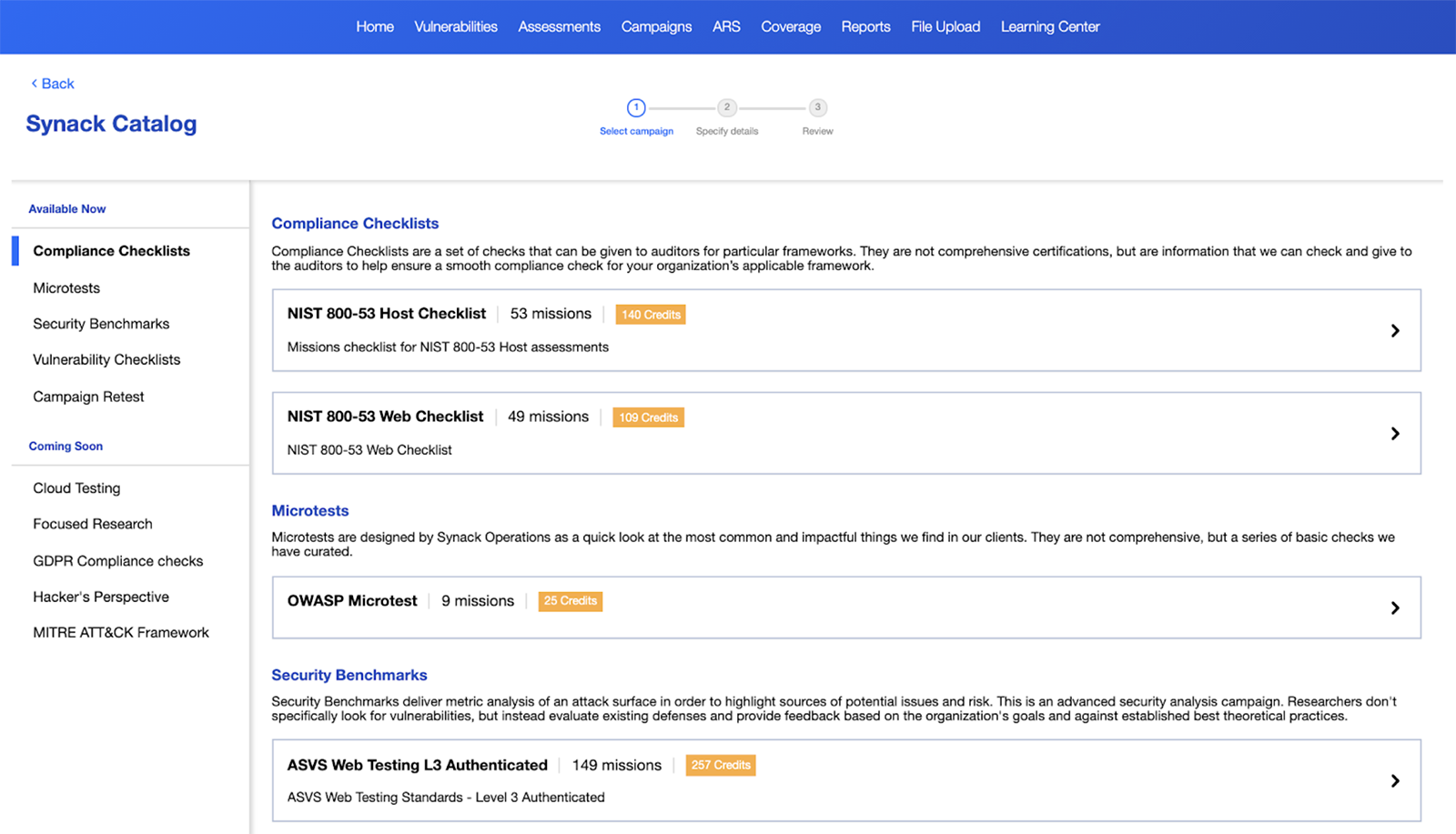Click the 140 Credits badge
Screen dimensions: 1456x834
click(x=650, y=314)
